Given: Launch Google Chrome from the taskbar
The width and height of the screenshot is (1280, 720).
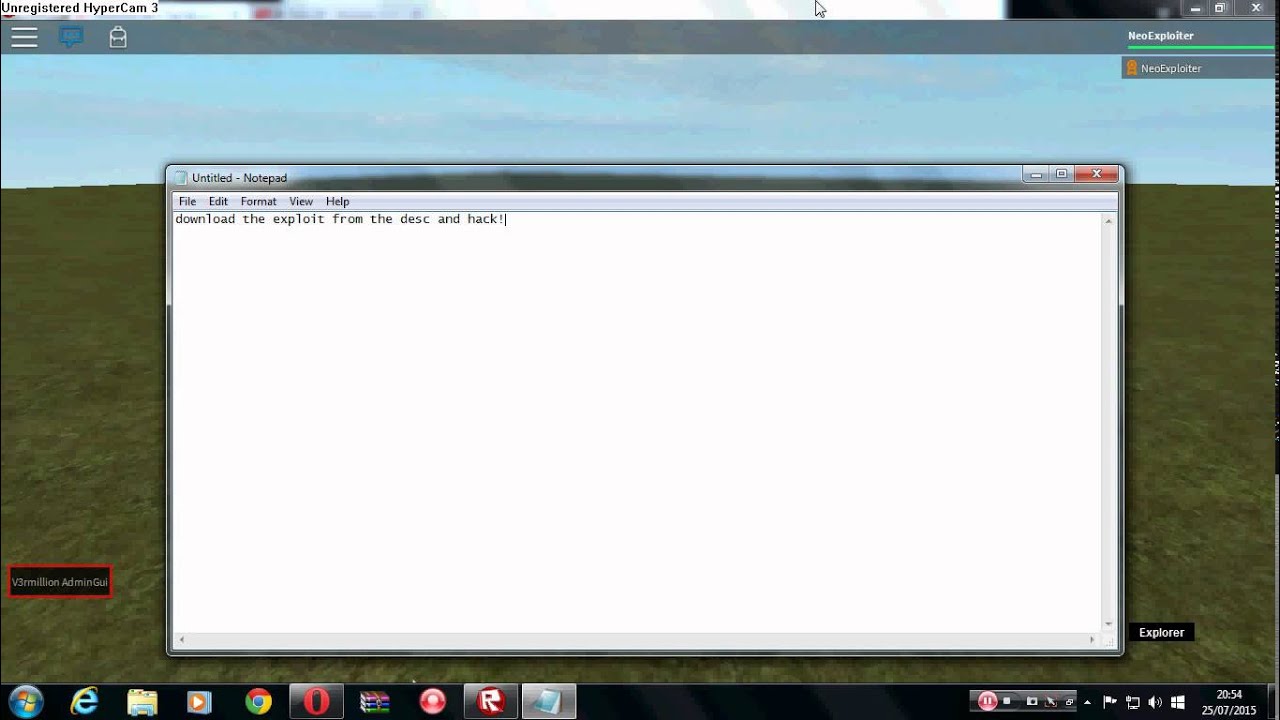Looking at the screenshot, I should (x=258, y=702).
